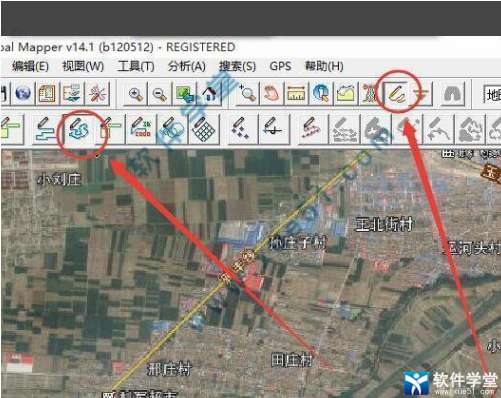Select the Measure ruler tool

point(296,94)
